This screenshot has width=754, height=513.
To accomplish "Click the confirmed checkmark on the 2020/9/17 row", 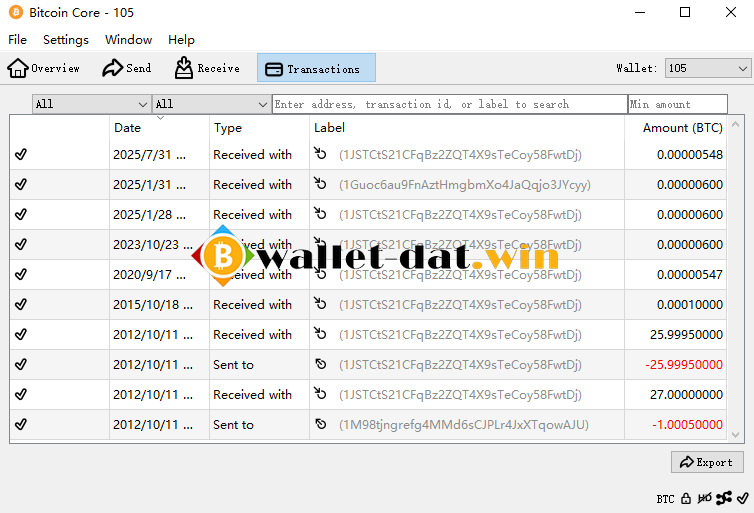I will point(21,274).
